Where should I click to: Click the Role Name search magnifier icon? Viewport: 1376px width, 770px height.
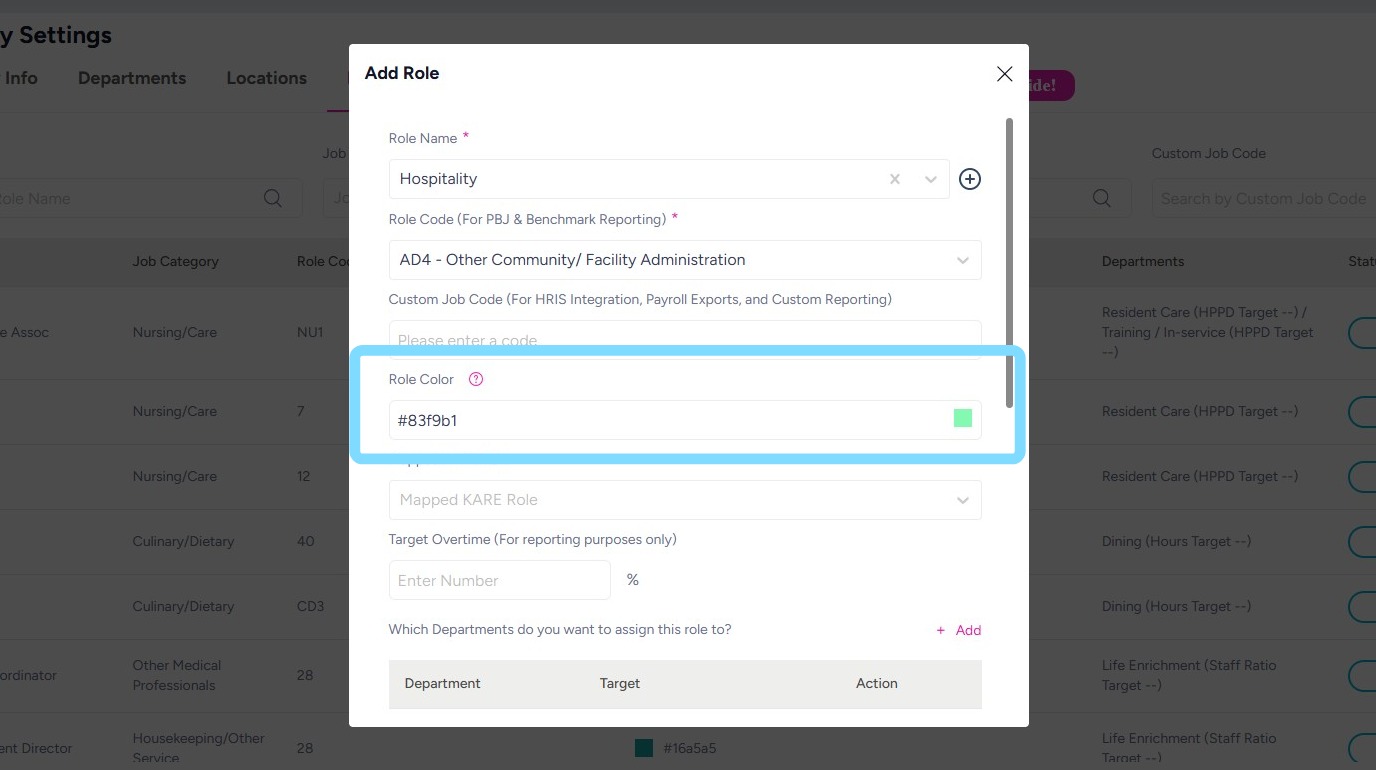point(273,198)
